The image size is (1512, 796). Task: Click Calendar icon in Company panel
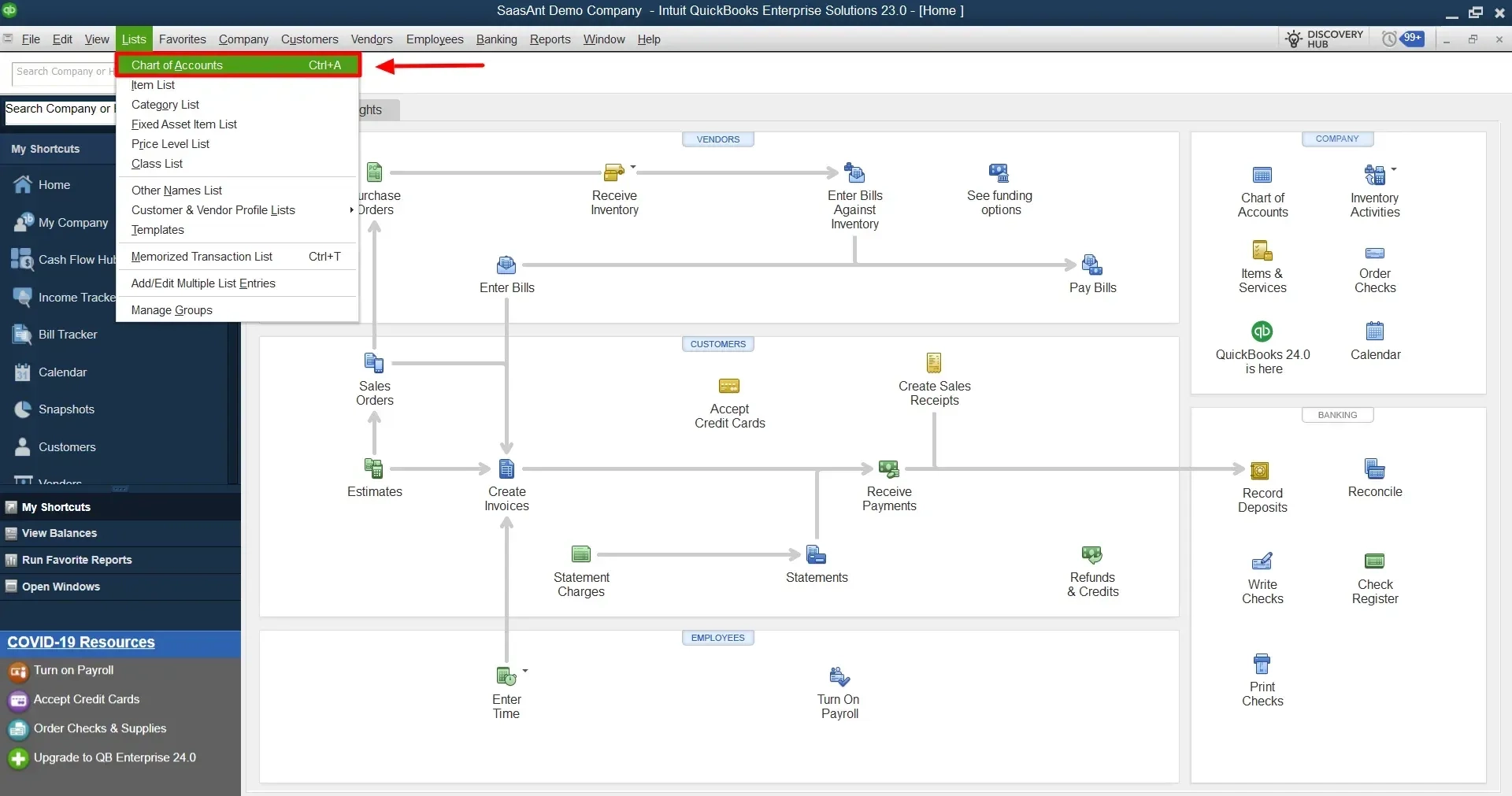click(x=1375, y=331)
